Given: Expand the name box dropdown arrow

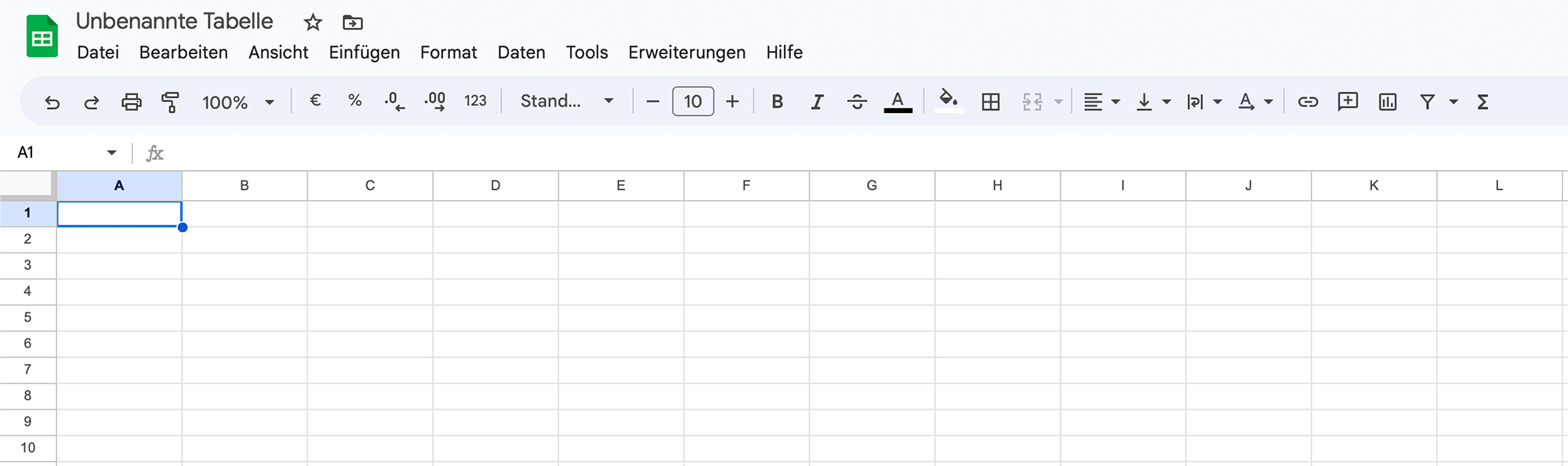Looking at the screenshot, I should coord(111,153).
